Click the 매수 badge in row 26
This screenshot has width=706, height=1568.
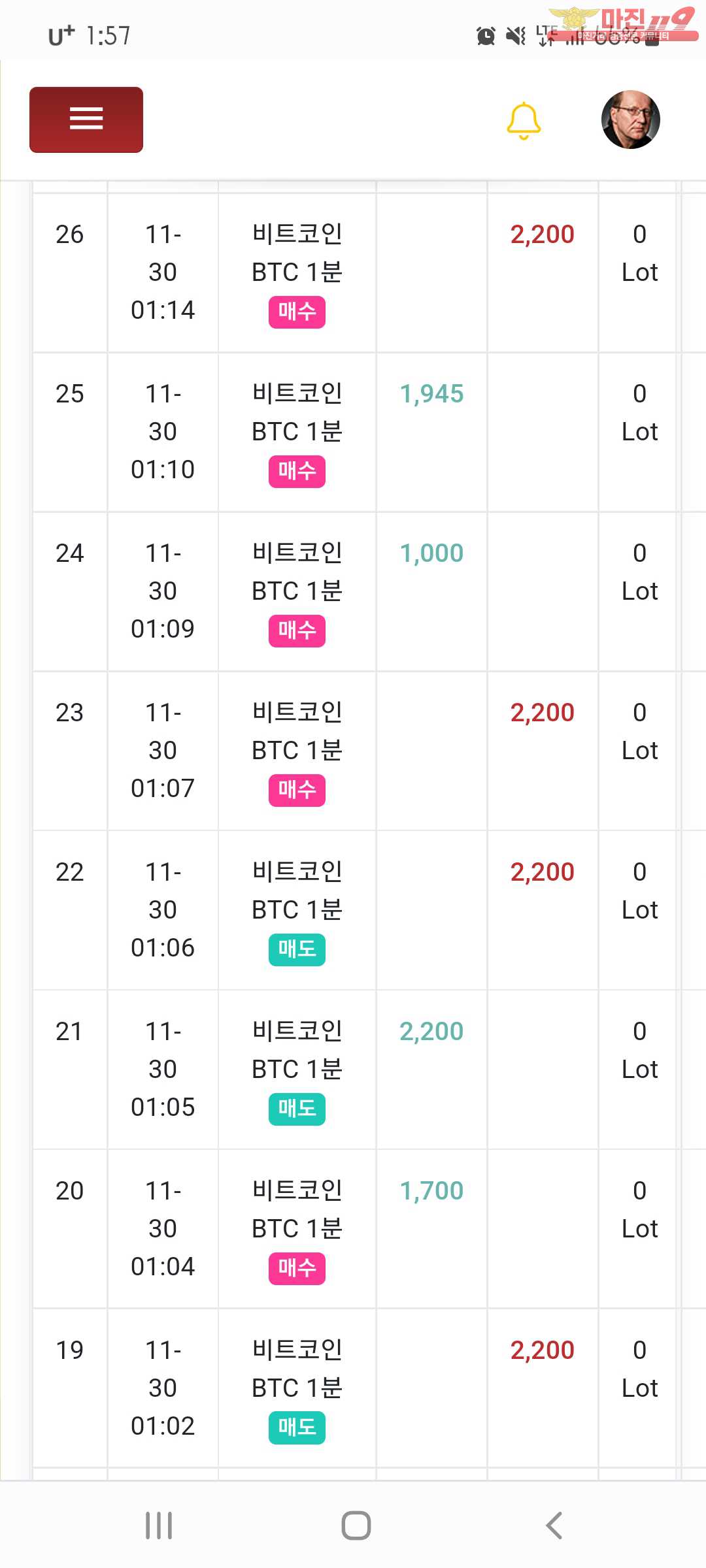(x=297, y=312)
